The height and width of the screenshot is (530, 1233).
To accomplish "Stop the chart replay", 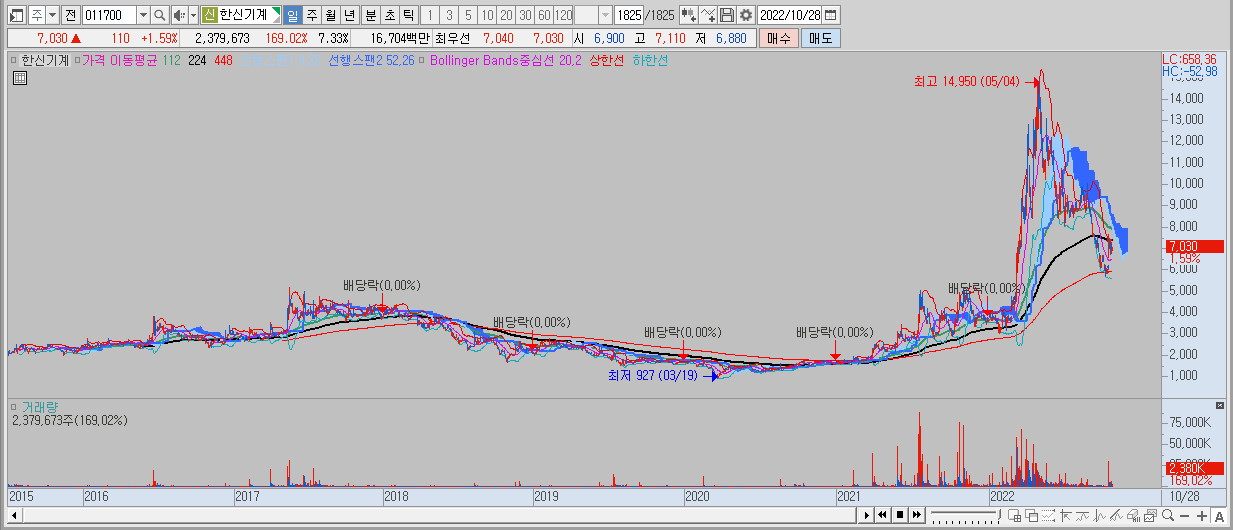I will coord(900,515).
